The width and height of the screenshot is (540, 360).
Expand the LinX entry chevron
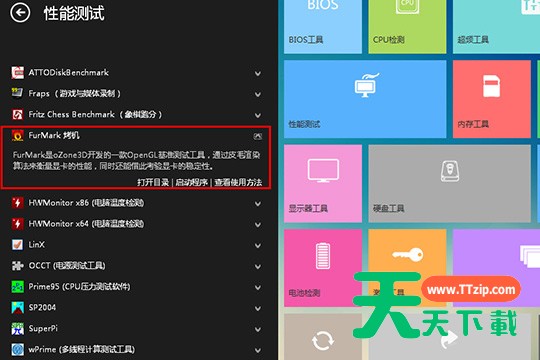point(258,246)
